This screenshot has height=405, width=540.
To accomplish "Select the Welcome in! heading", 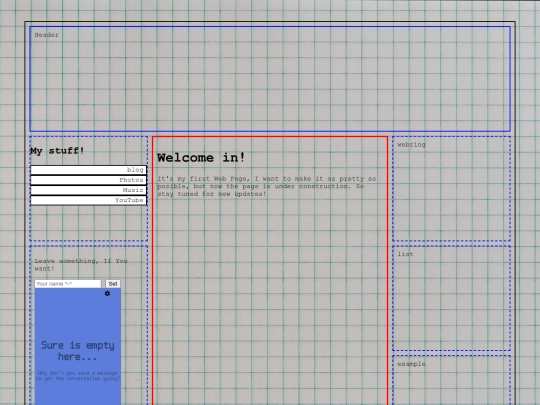I will [x=201, y=158].
